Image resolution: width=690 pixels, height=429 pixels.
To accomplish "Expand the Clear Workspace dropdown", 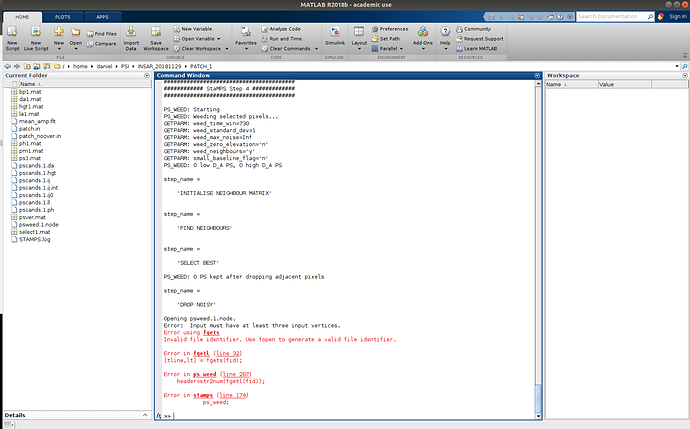I will coord(227,48).
